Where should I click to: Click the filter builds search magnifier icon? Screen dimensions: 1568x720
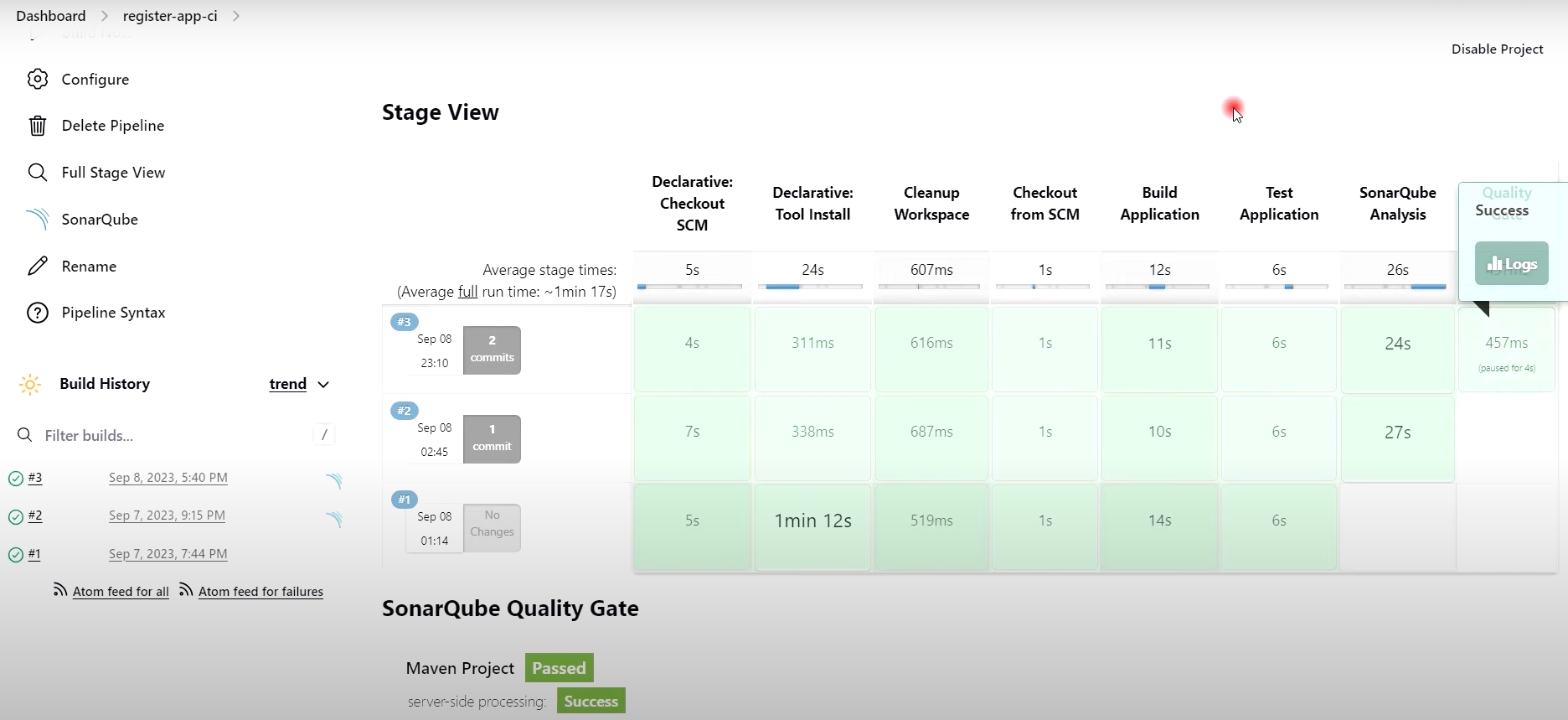click(x=25, y=435)
